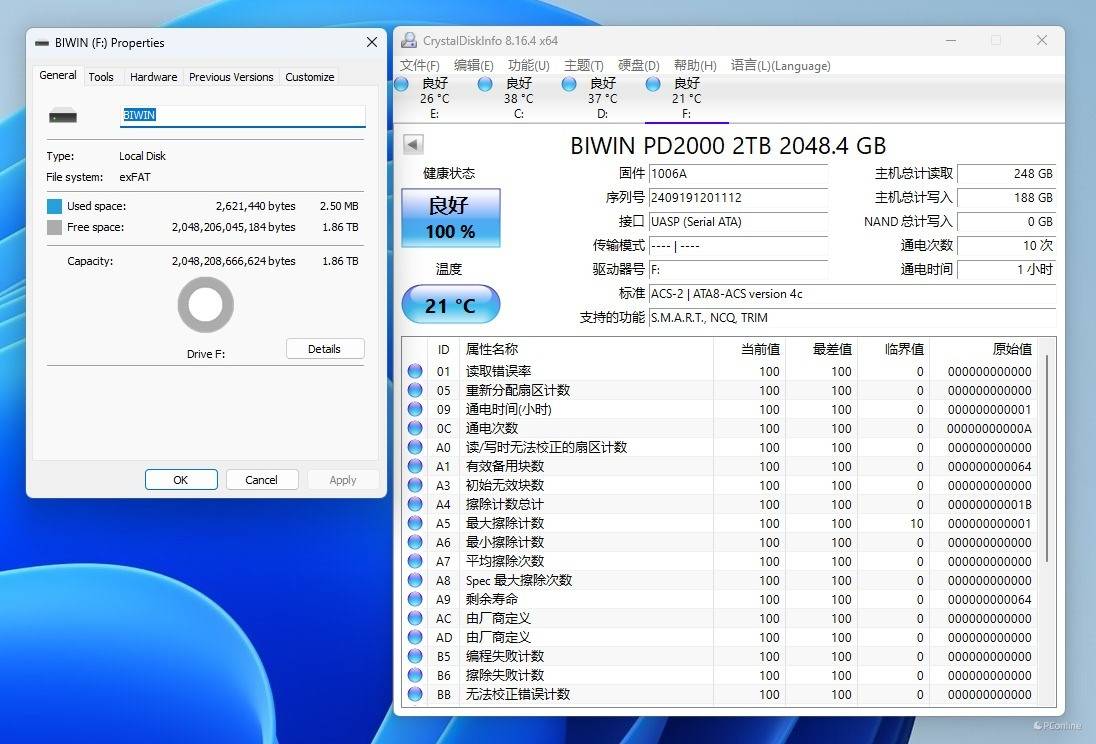Image resolution: width=1096 pixels, height=744 pixels.
Task: Open the 硬盘(D) menu
Action: point(639,65)
